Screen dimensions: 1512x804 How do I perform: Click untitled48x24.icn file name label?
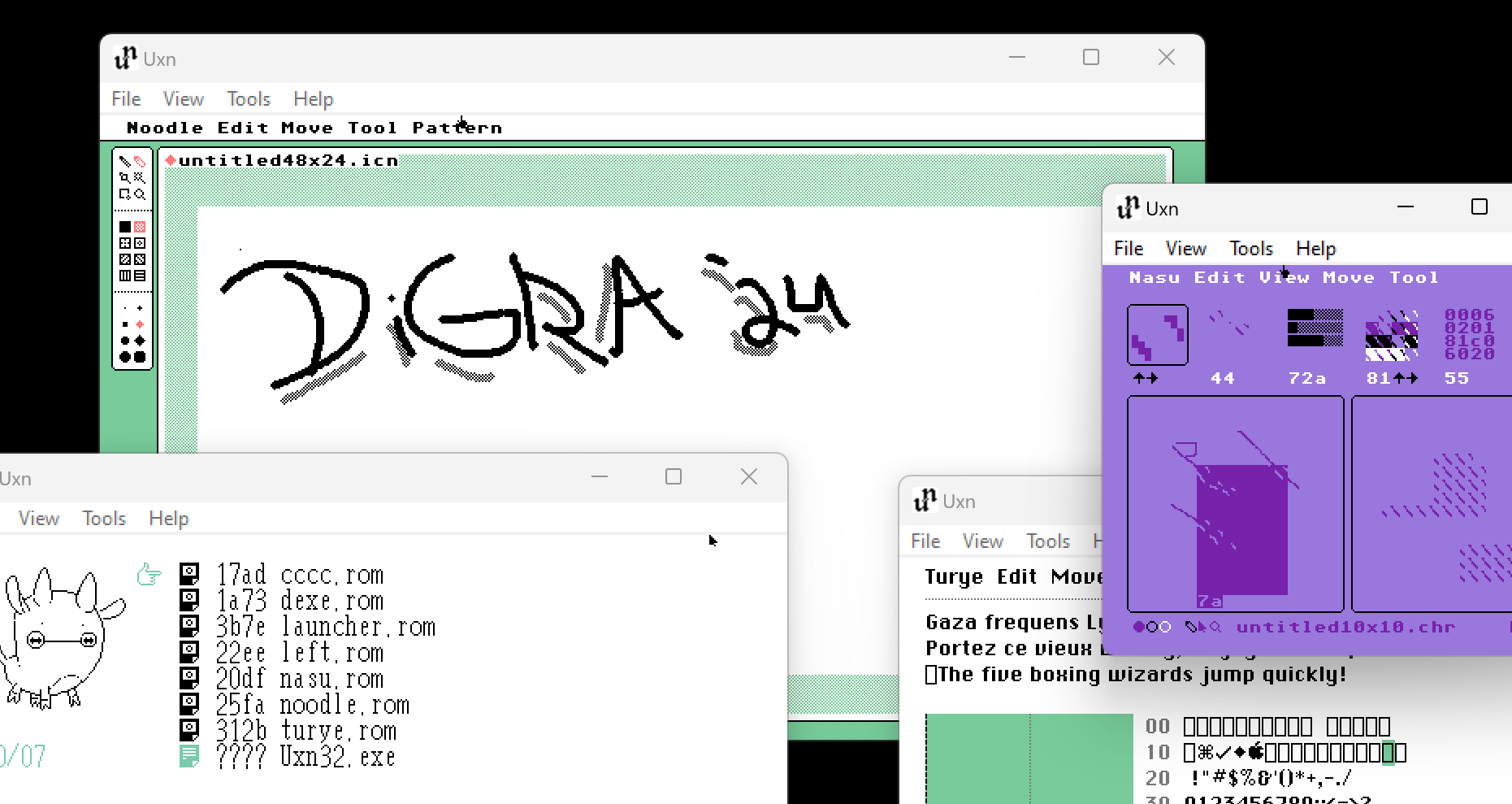288,160
